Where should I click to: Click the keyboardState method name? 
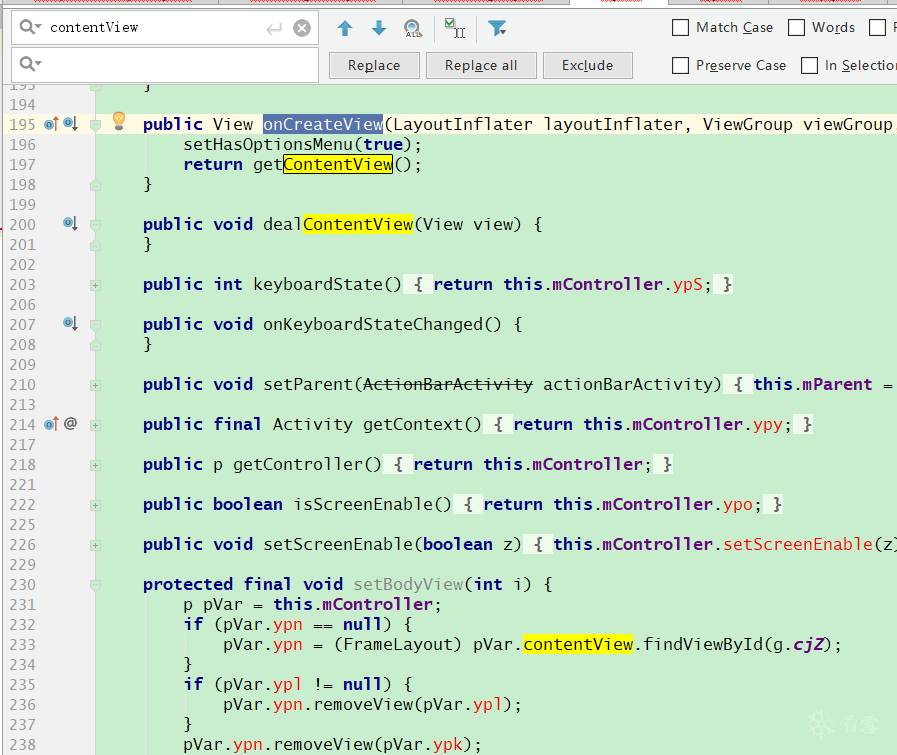tap(317, 284)
